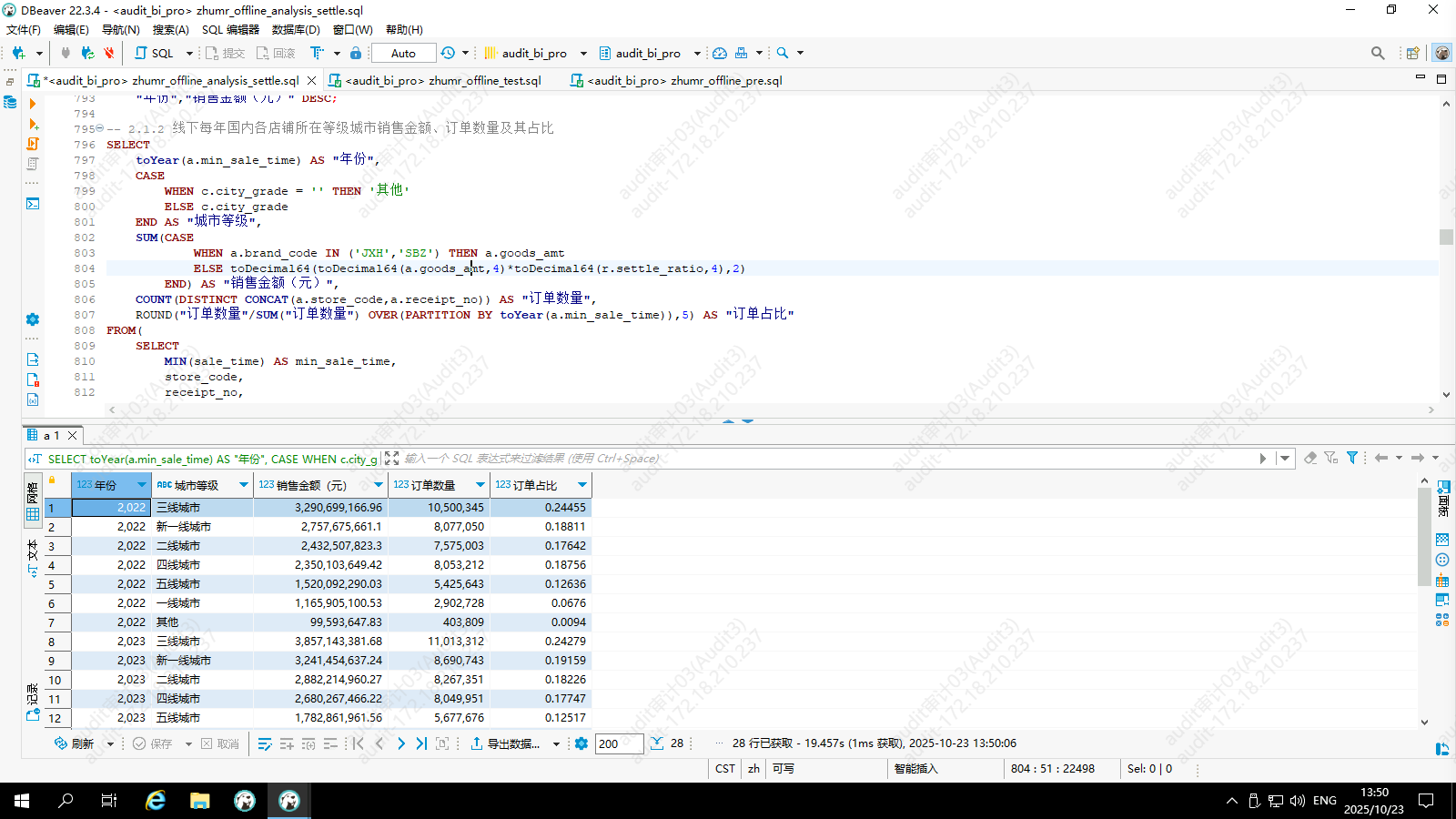Screen dimensions: 1456x819
Task: Click the Auto commit mode button
Action: [x=403, y=54]
